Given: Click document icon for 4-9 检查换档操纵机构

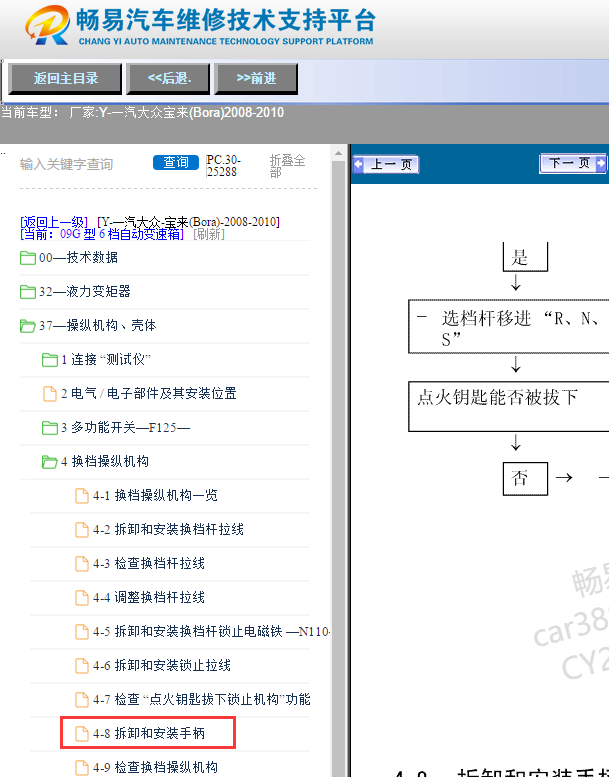Looking at the screenshot, I should (x=82, y=767).
